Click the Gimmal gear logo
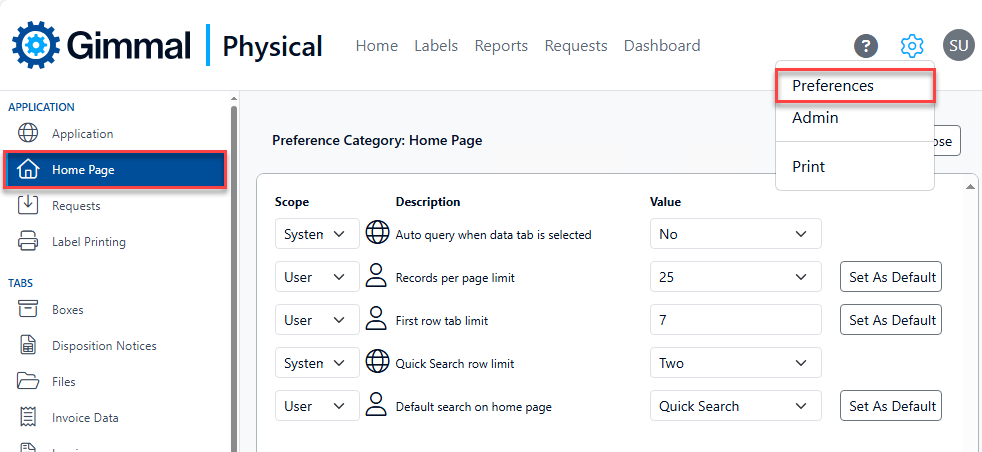Viewport: 982px width, 452px height. (36, 45)
